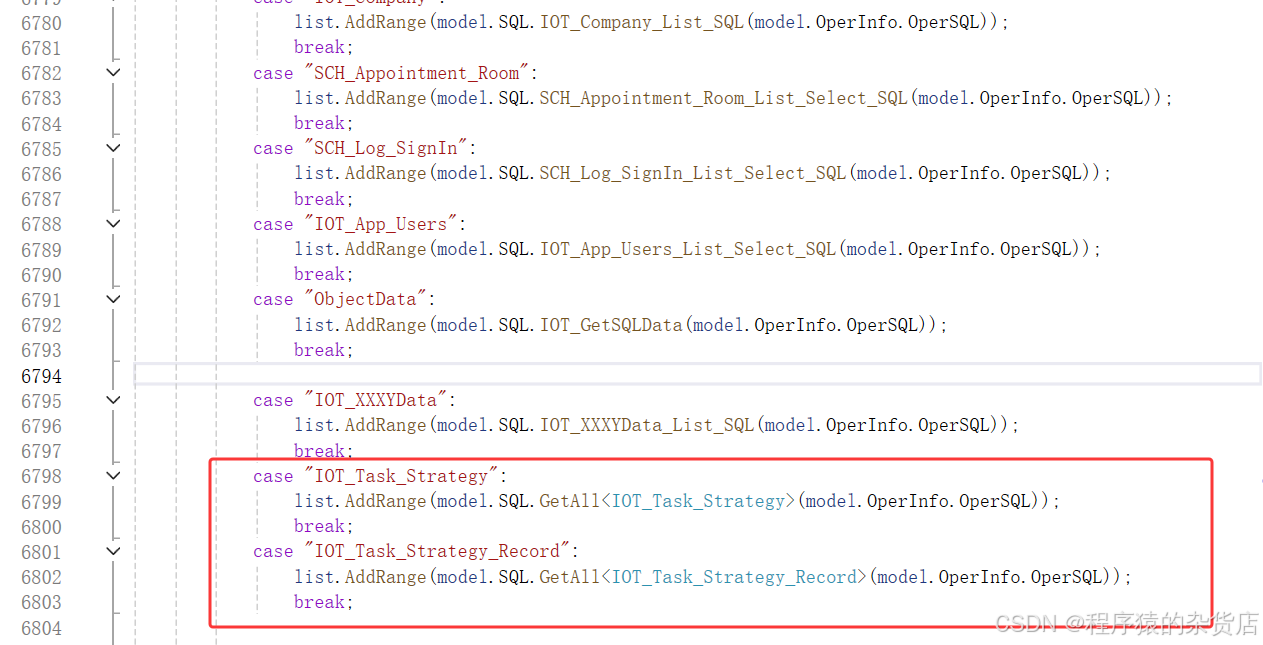Collapse the case "ObjectData" block

coord(113,299)
